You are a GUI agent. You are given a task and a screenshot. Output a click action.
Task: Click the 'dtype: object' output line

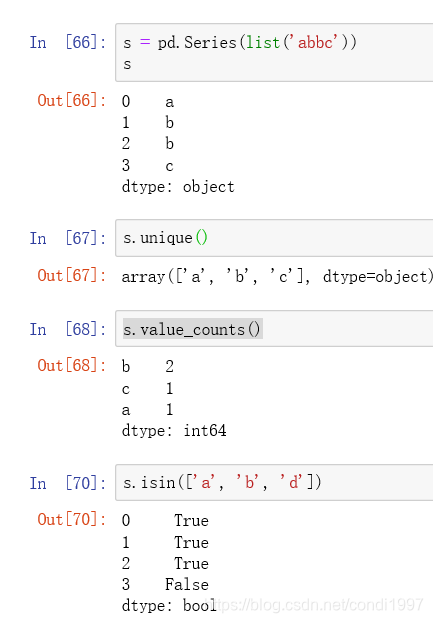(x=178, y=187)
